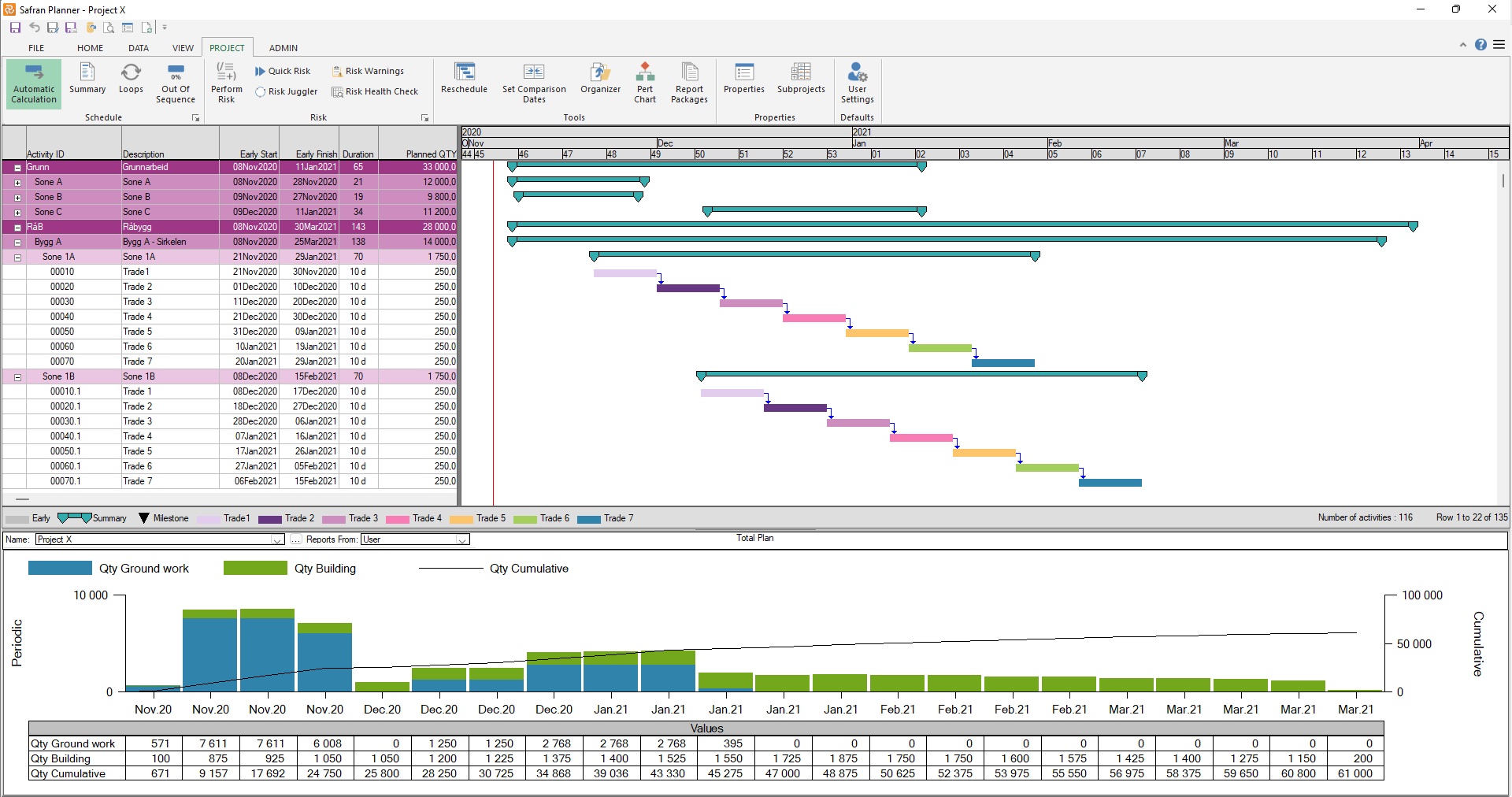Click the hamburger menu icon at top right

pyautogui.click(x=1499, y=45)
